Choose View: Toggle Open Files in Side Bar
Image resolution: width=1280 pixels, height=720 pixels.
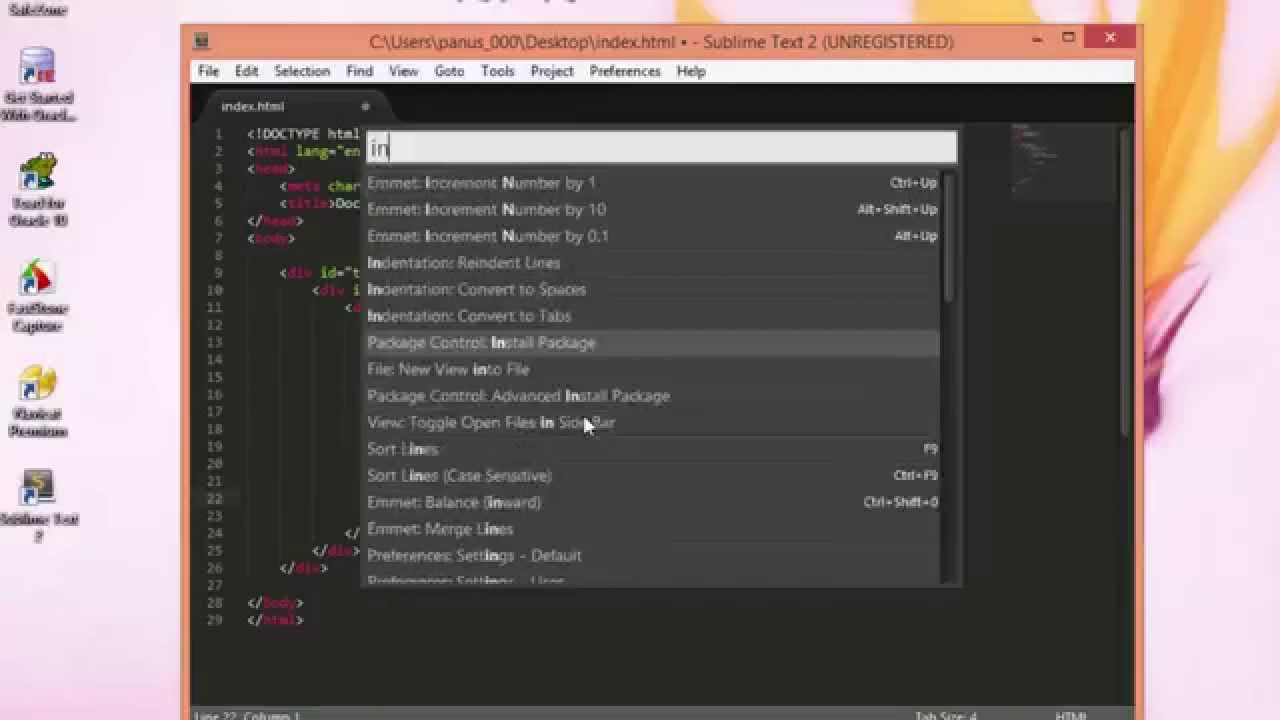point(652,422)
